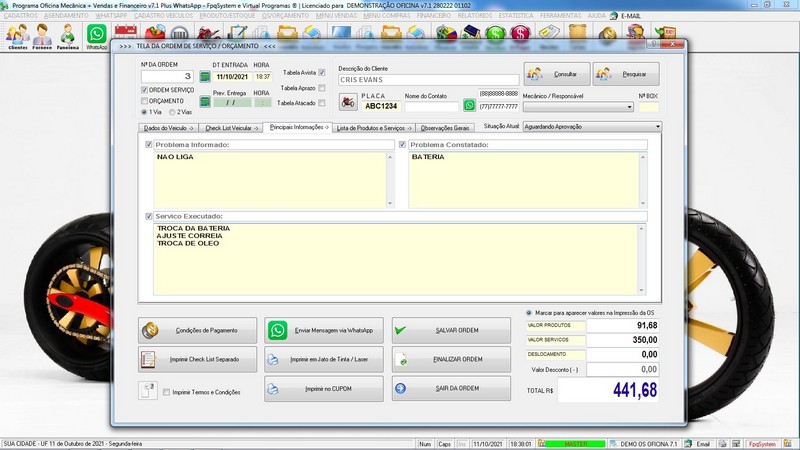Open the Fornece (suppliers) toolbar icon
Image resolution: width=800 pixels, height=450 pixels.
[x=42, y=37]
